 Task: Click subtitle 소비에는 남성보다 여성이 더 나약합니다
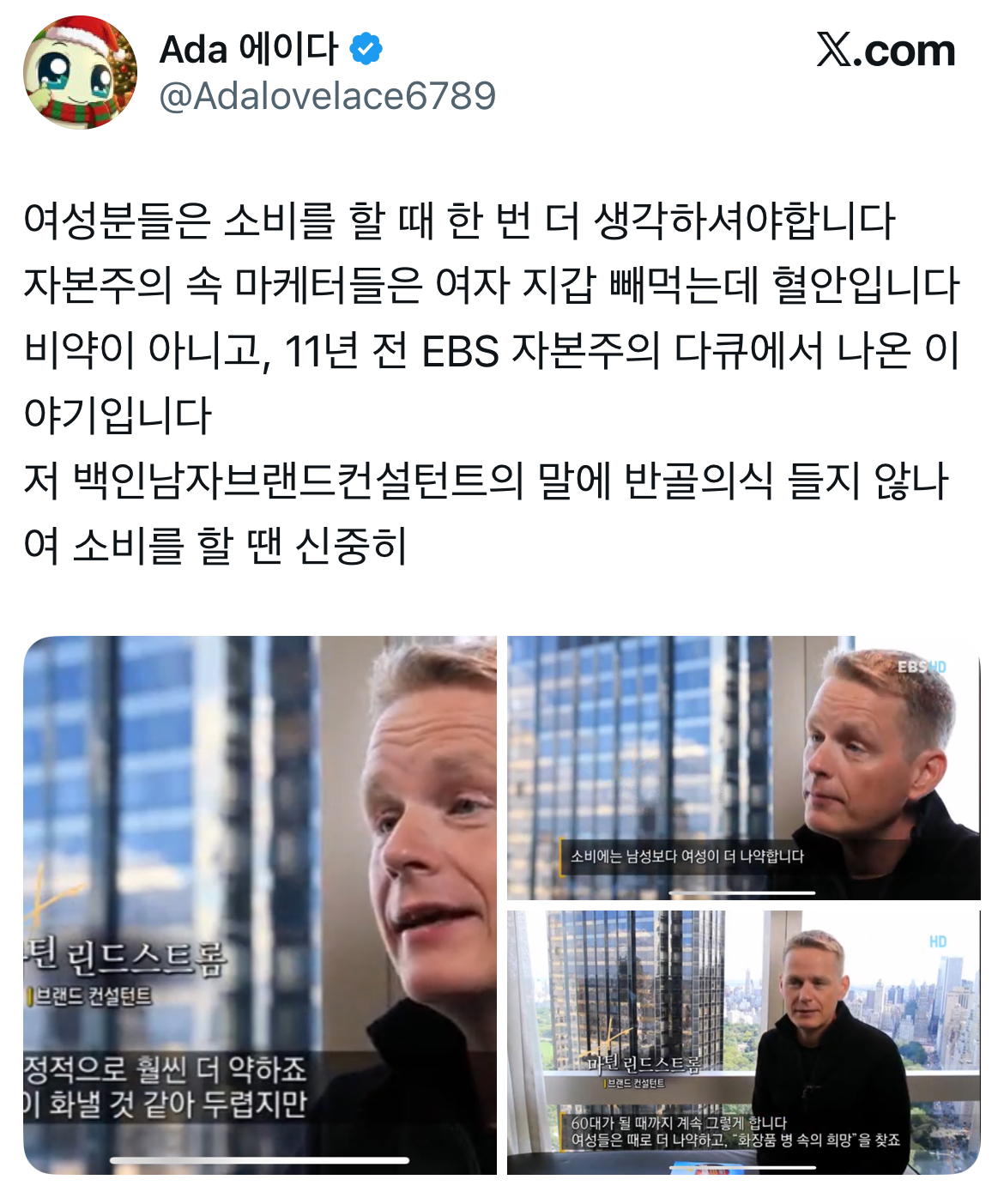(x=686, y=856)
